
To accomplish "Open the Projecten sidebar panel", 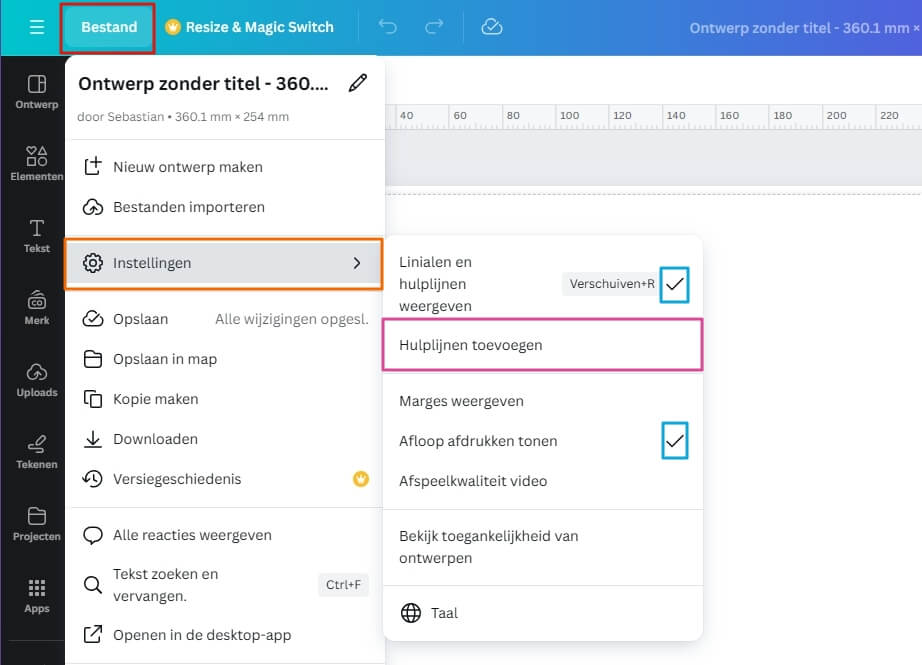I will [x=36, y=524].
